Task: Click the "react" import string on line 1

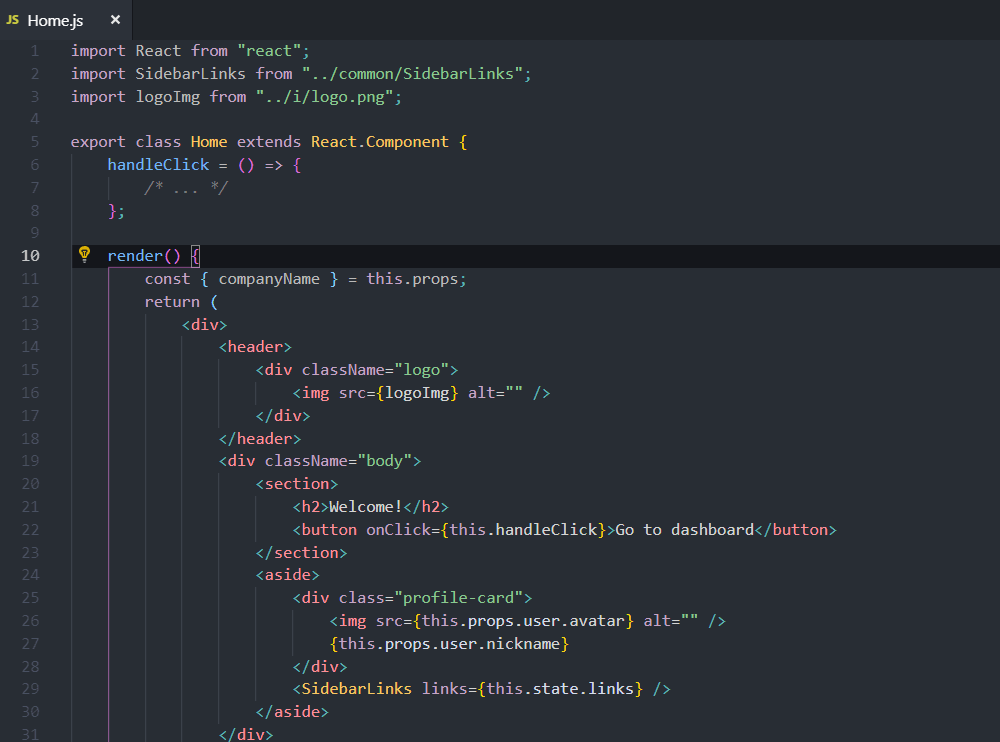Action: tap(272, 50)
